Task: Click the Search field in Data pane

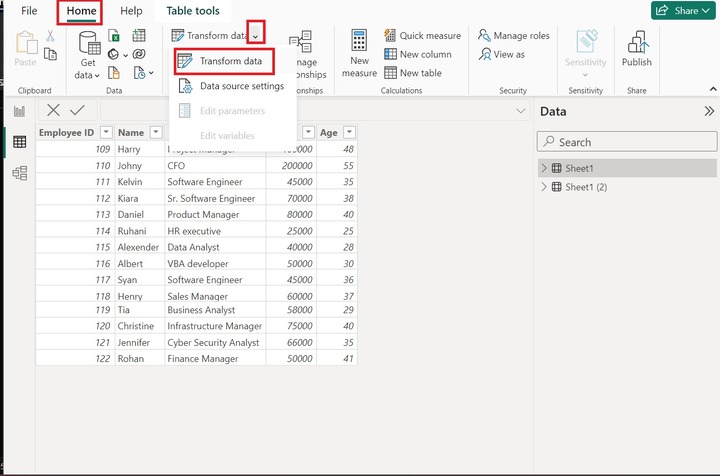Action: point(626,142)
